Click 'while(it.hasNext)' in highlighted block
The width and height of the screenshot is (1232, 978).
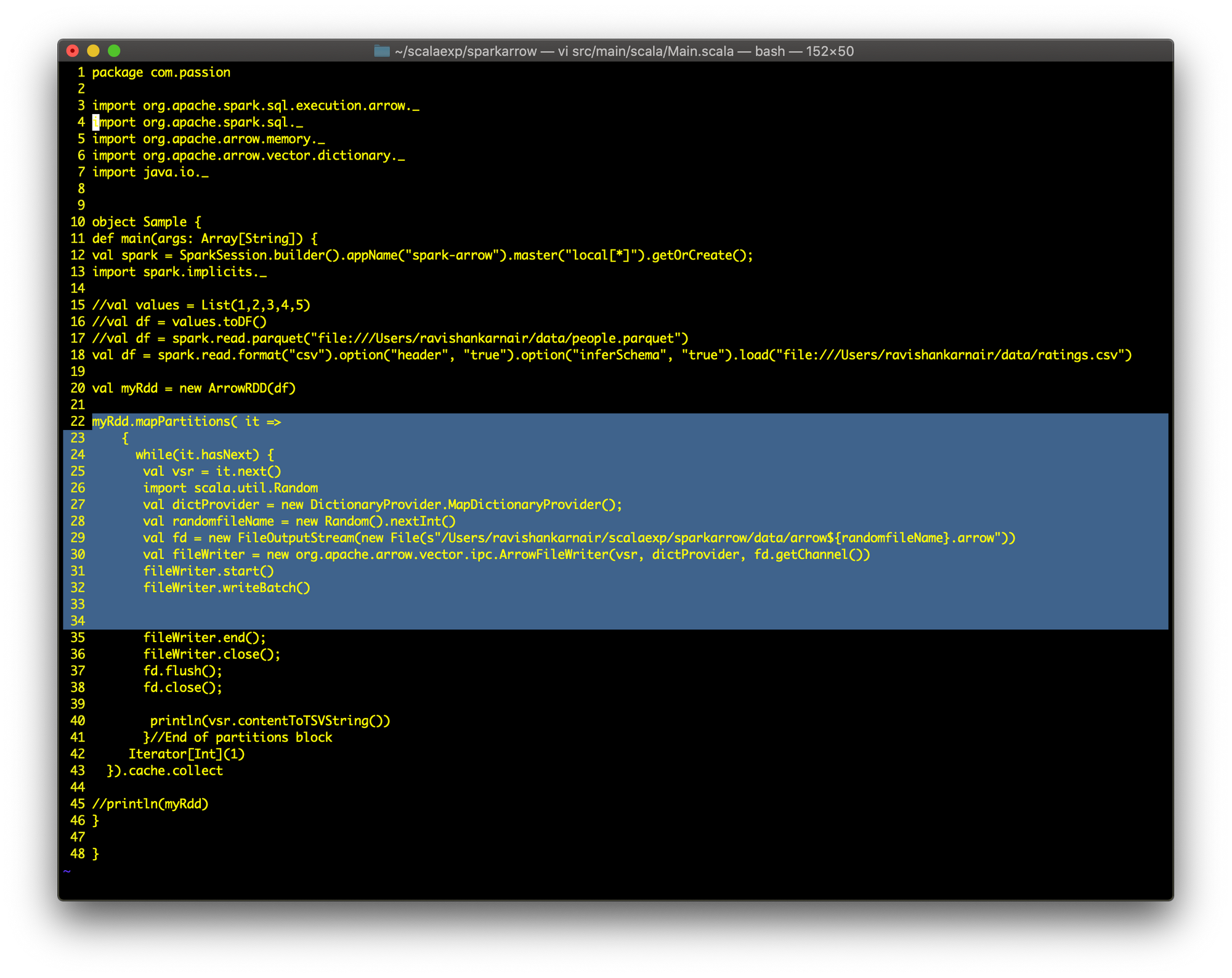click(197, 455)
